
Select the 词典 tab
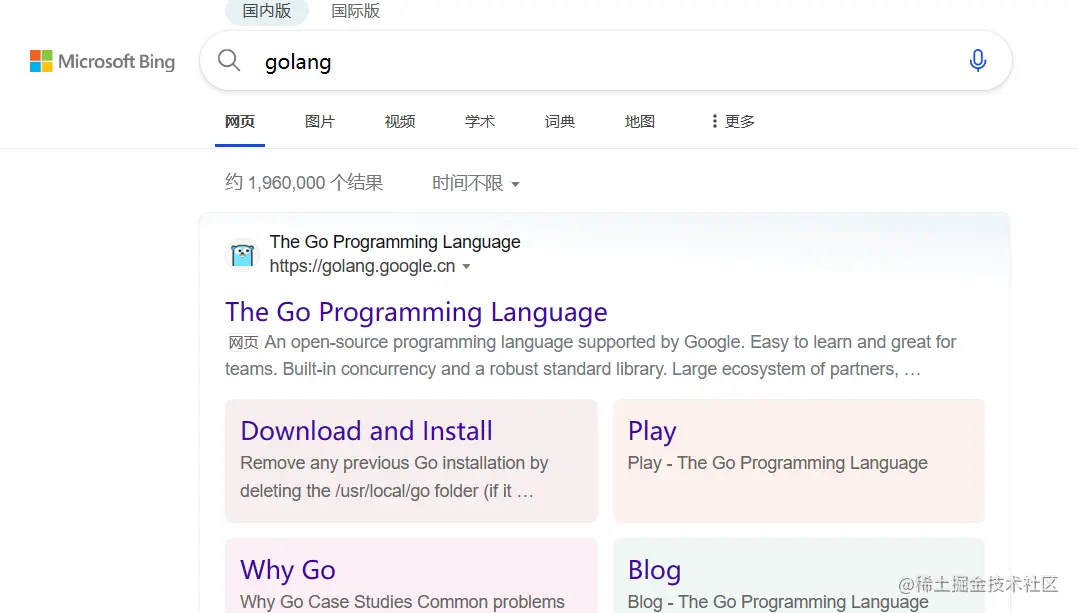click(x=560, y=121)
